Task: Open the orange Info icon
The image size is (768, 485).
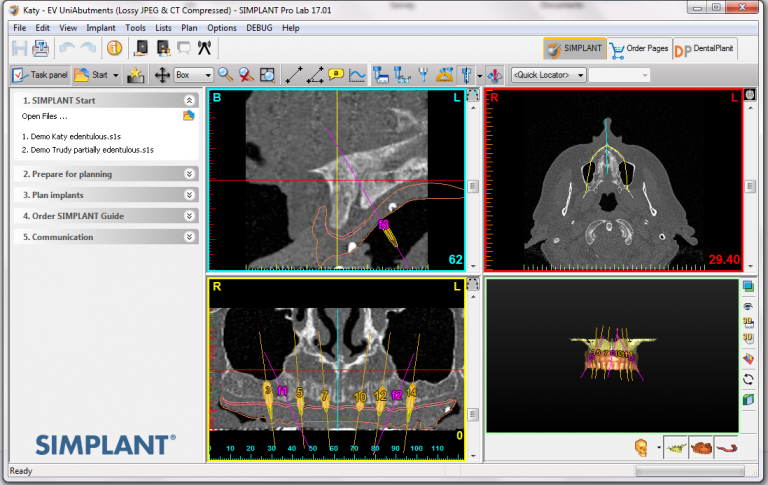Action: [x=114, y=48]
